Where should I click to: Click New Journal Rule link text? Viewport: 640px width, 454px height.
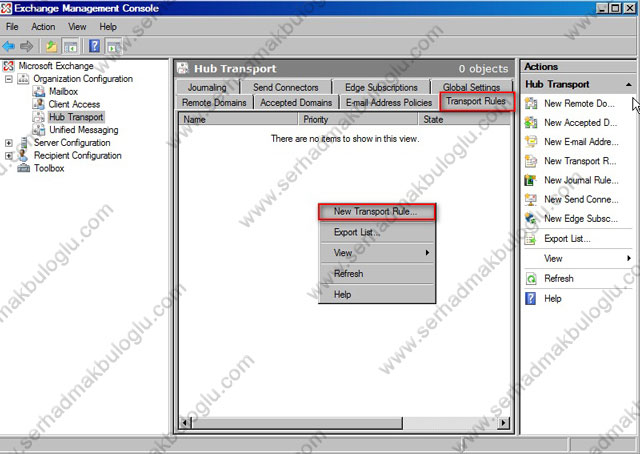581,180
